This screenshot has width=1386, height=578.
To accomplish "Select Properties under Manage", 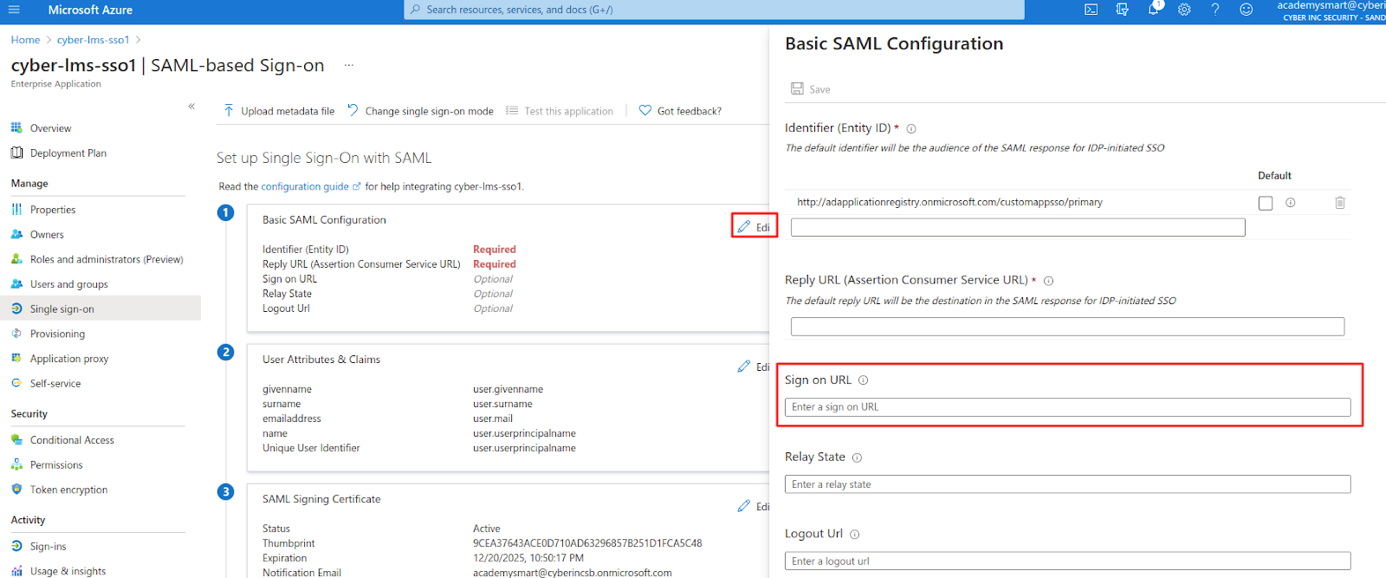I will pyautogui.click(x=52, y=210).
